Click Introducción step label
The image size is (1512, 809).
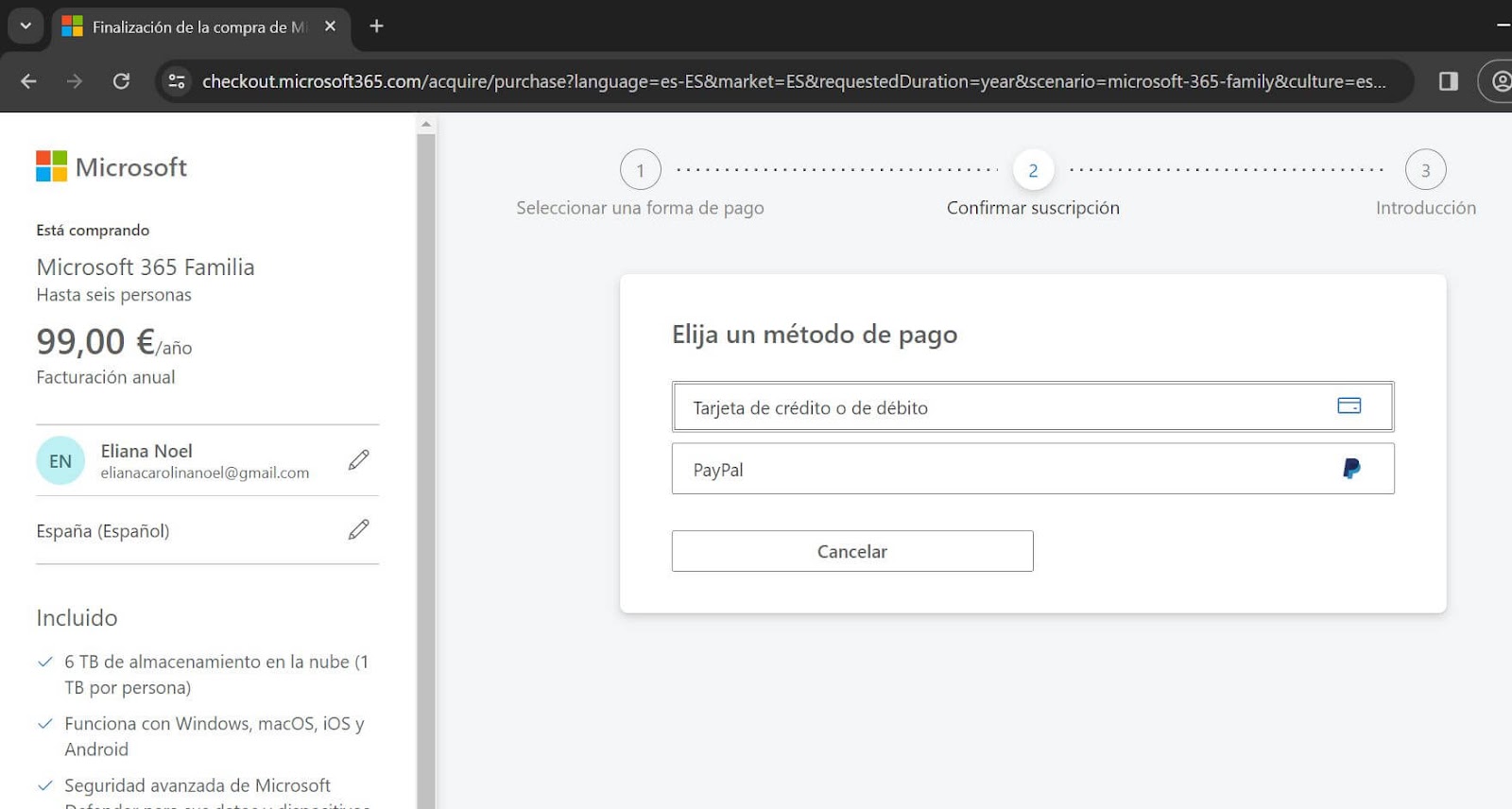[1426, 208]
